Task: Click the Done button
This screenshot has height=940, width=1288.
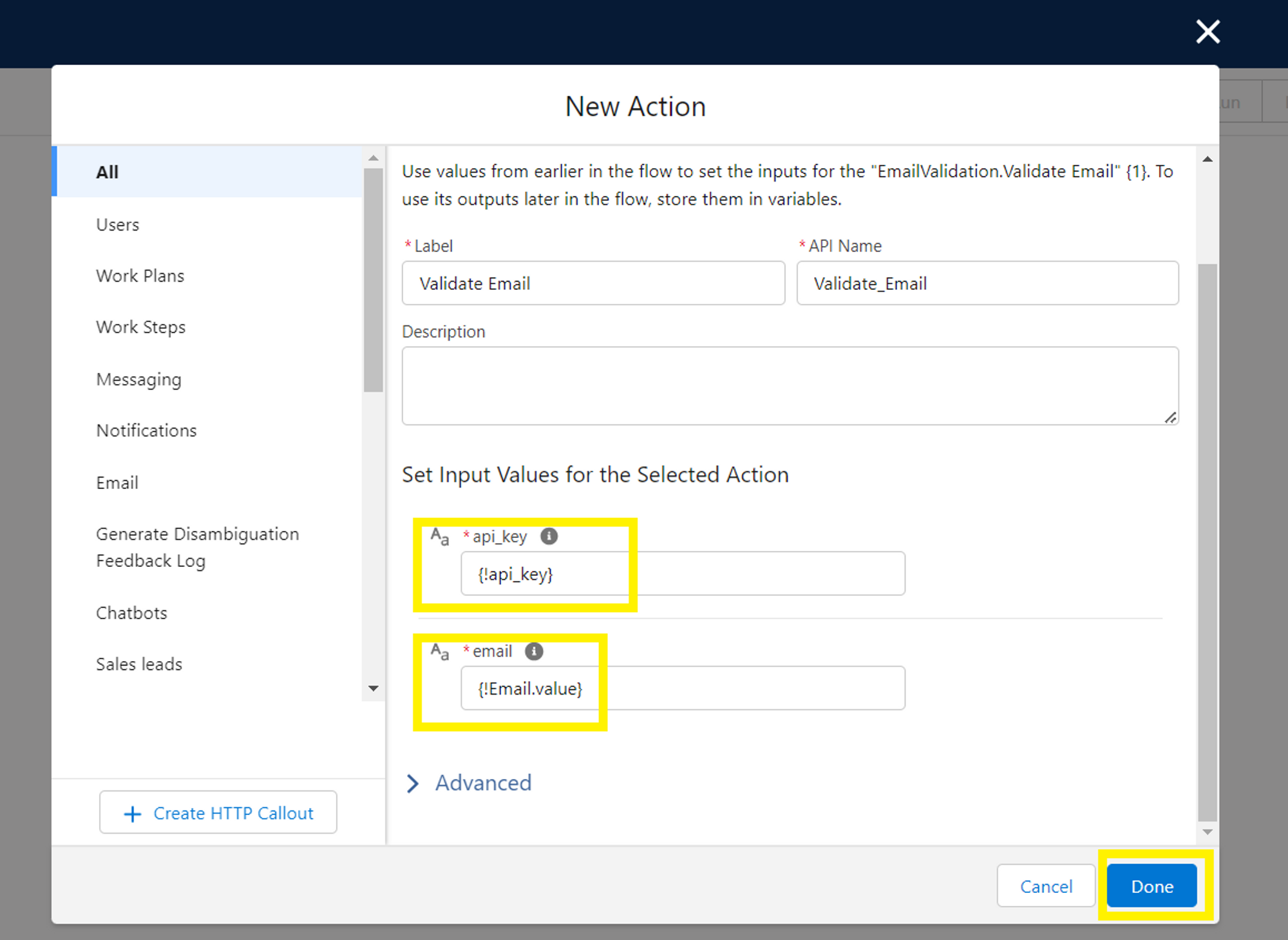Action: click(1152, 886)
